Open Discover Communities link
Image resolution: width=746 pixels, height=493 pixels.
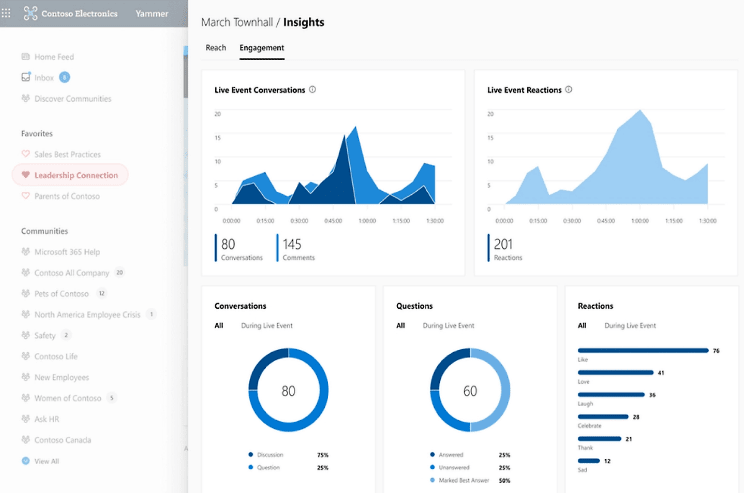pyautogui.click(x=73, y=99)
